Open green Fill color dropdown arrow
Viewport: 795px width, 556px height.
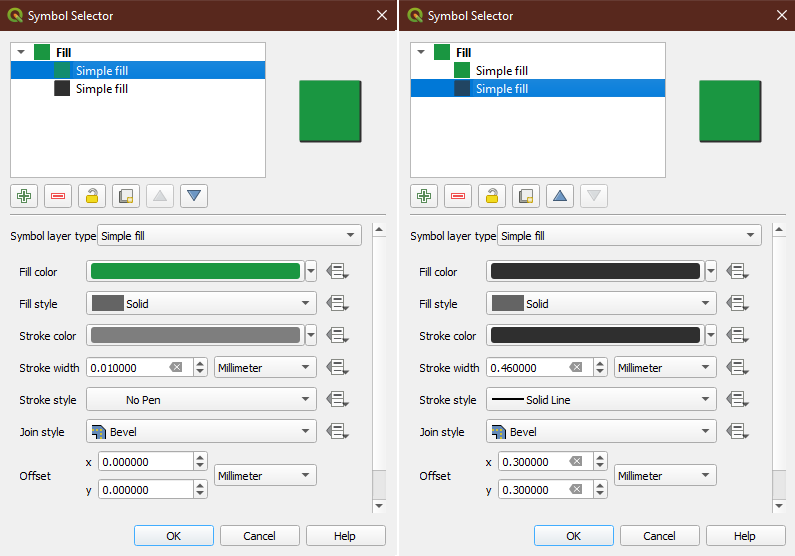(x=311, y=271)
